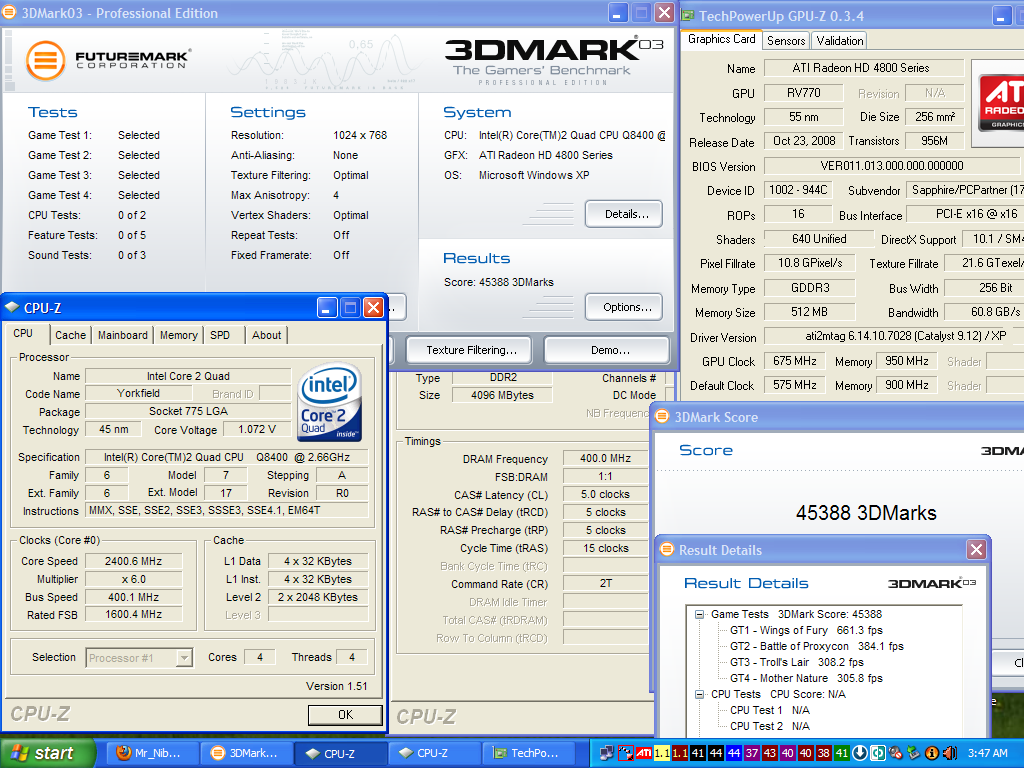Switch to the 3DMark... taskbar button
1024x768 pixels.
point(246,753)
